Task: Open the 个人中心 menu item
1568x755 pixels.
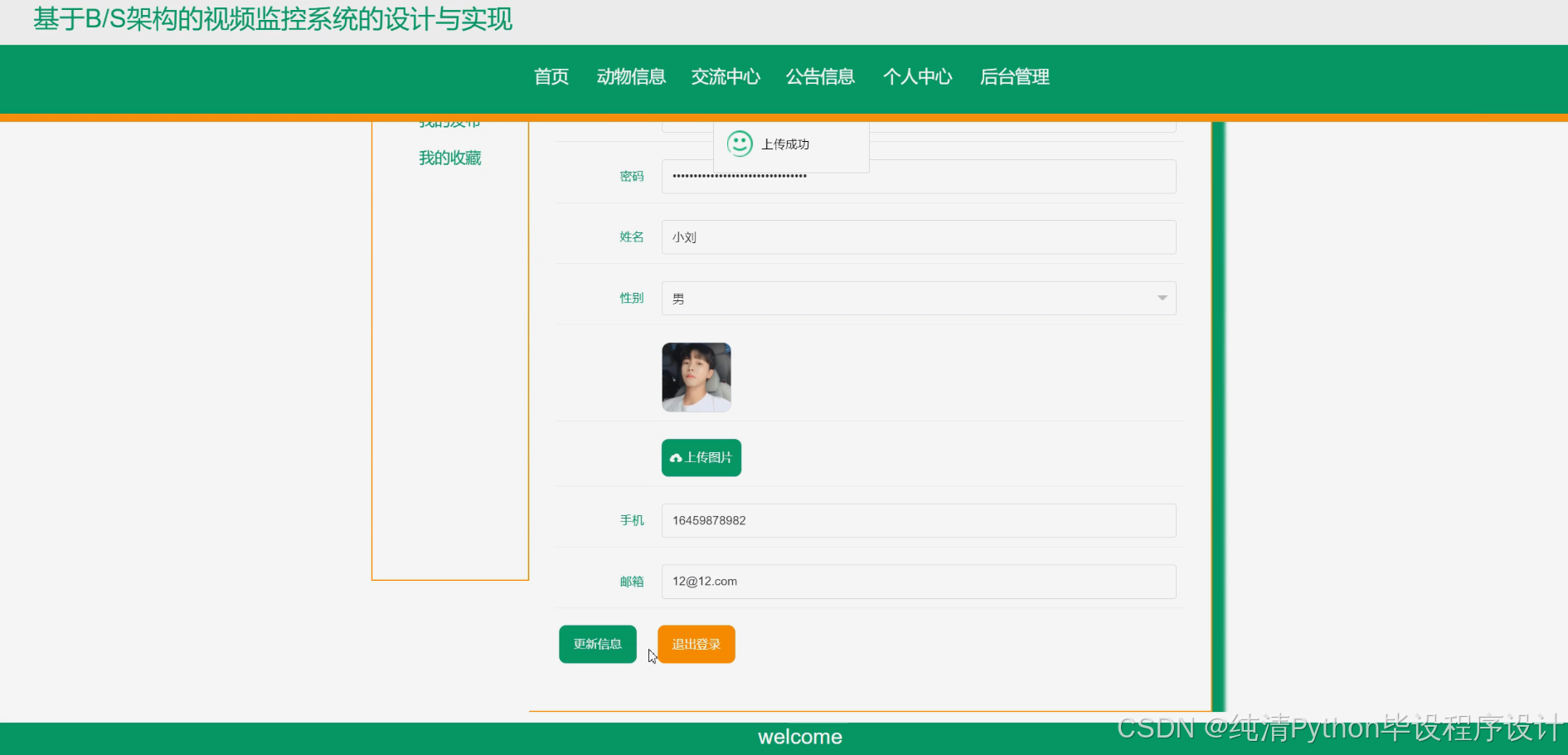Action: point(917,76)
